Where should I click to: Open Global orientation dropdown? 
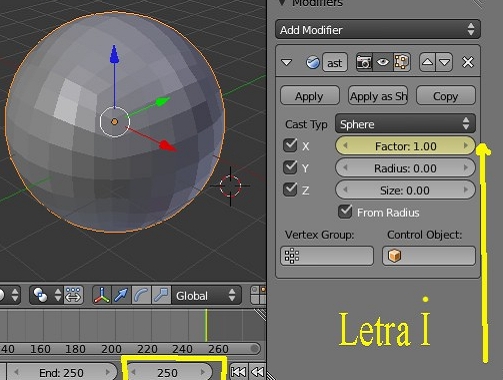point(206,295)
